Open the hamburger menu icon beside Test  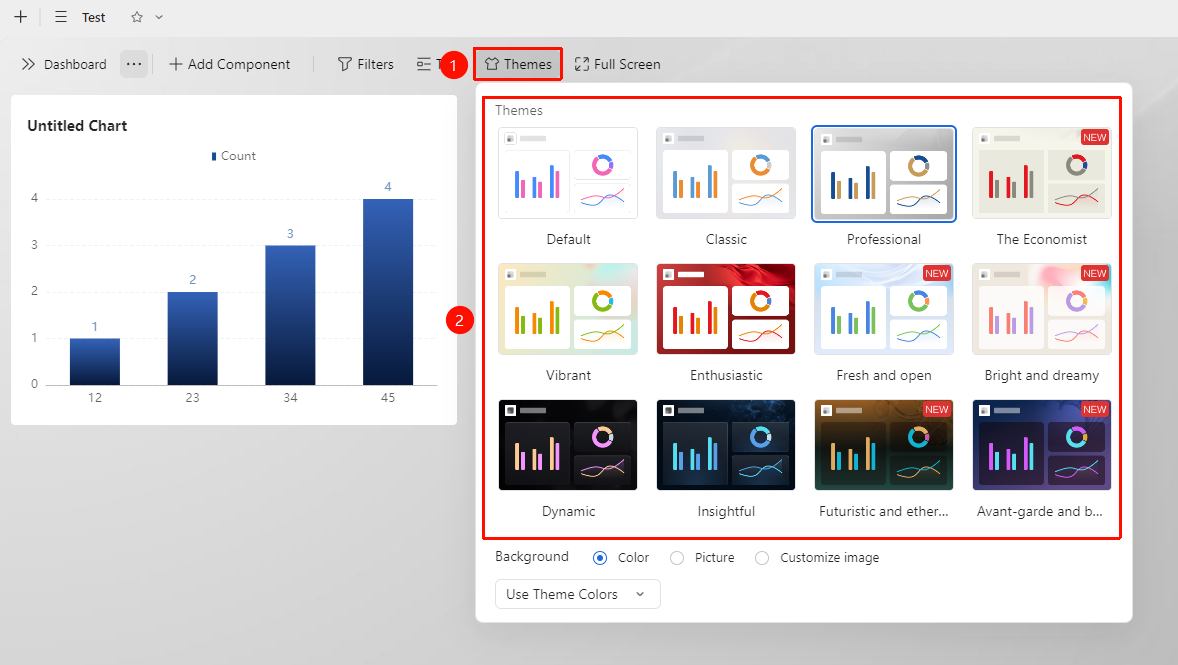coord(61,17)
